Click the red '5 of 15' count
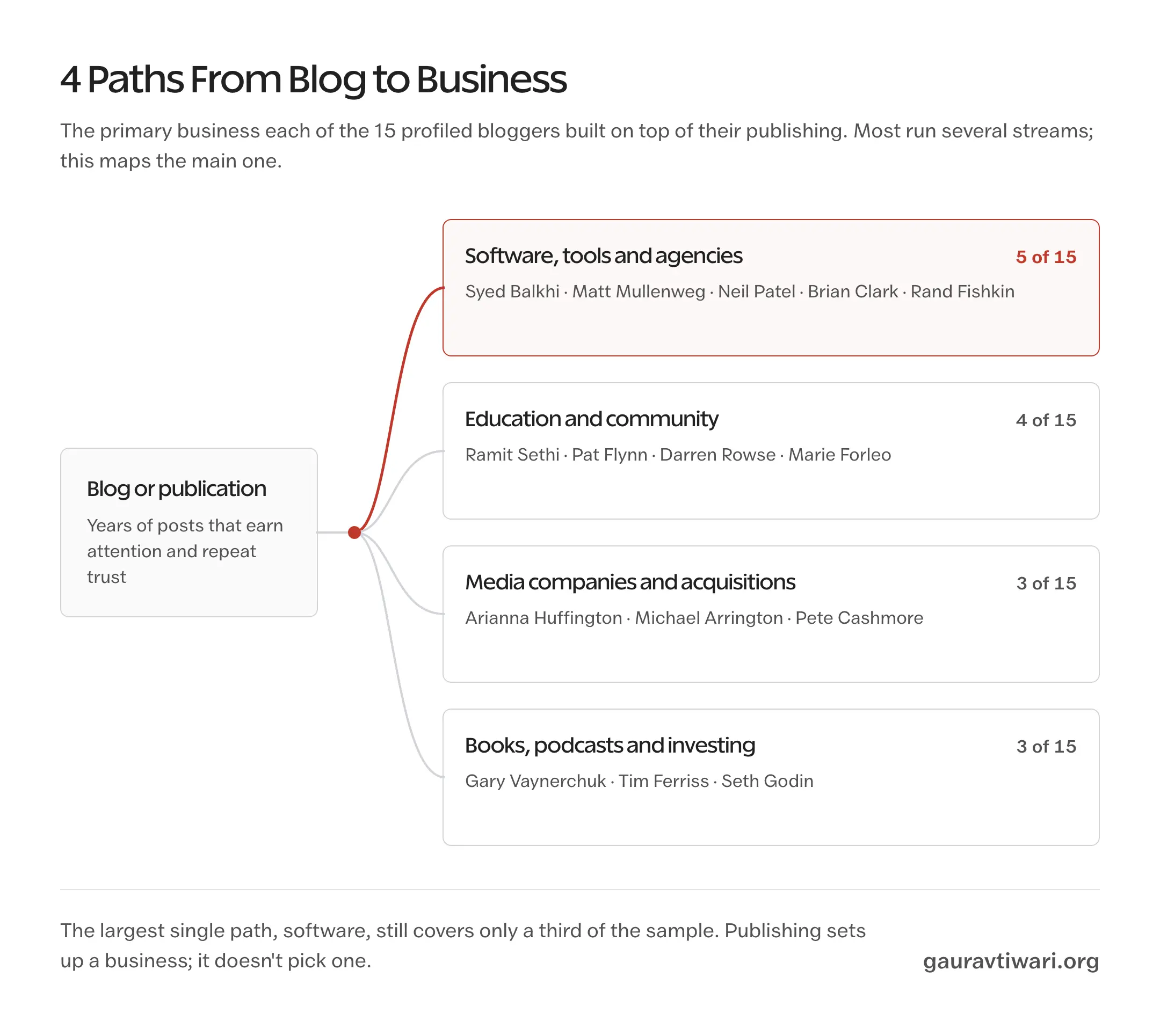The width and height of the screenshot is (1160, 1036). [1046, 257]
